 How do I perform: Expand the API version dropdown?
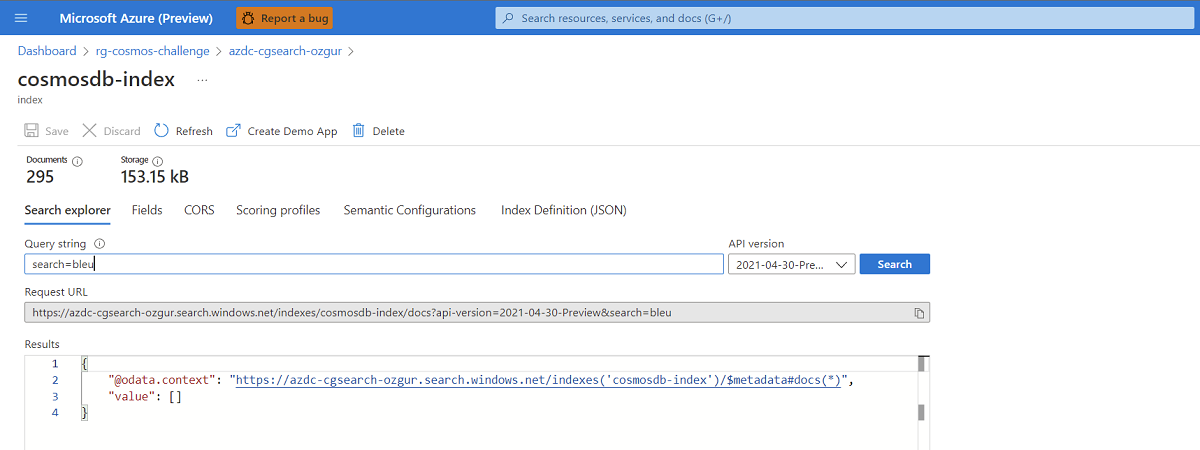pyautogui.click(x=792, y=264)
